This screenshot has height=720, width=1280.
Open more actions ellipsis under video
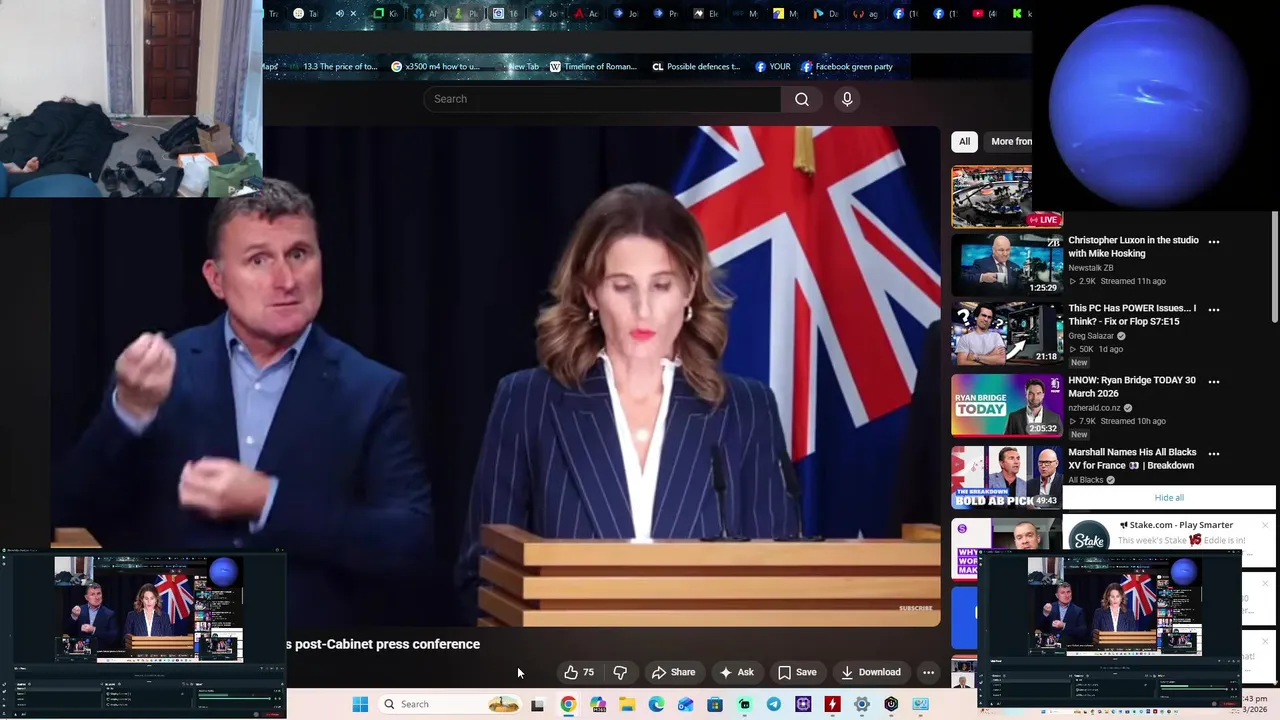[x=928, y=672]
